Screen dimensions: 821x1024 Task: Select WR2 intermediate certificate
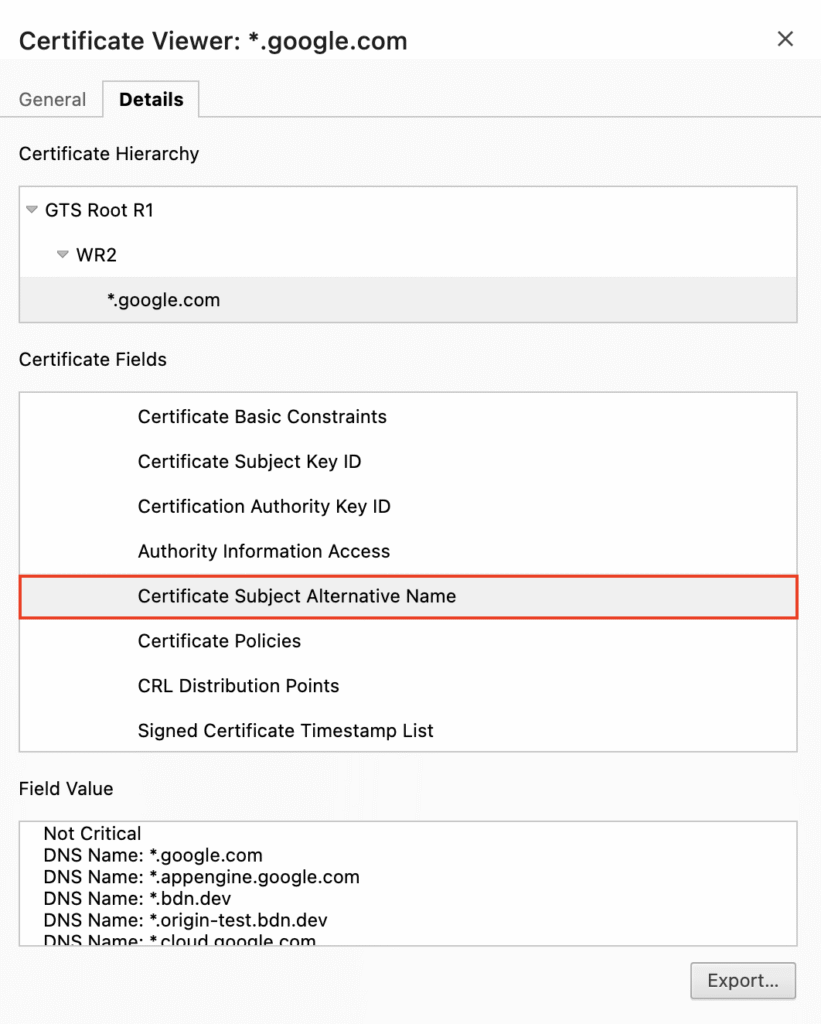click(97, 255)
